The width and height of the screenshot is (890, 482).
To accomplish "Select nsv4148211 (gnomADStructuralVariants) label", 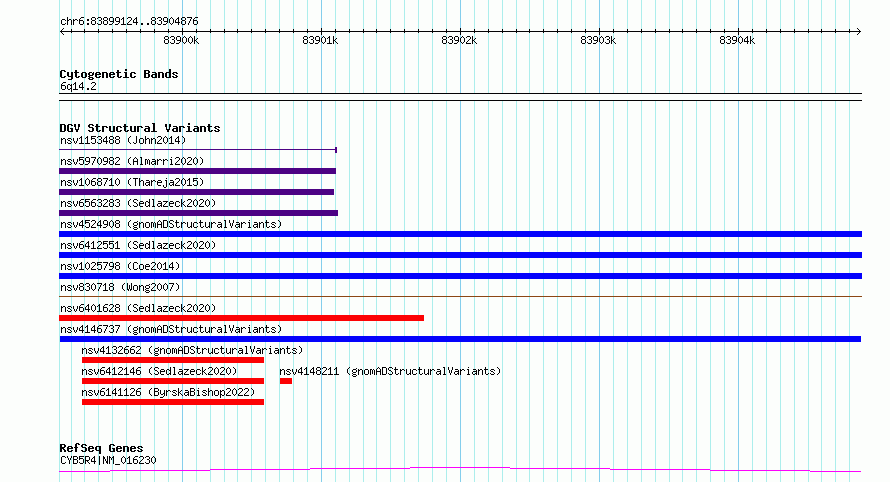I will (x=390, y=371).
